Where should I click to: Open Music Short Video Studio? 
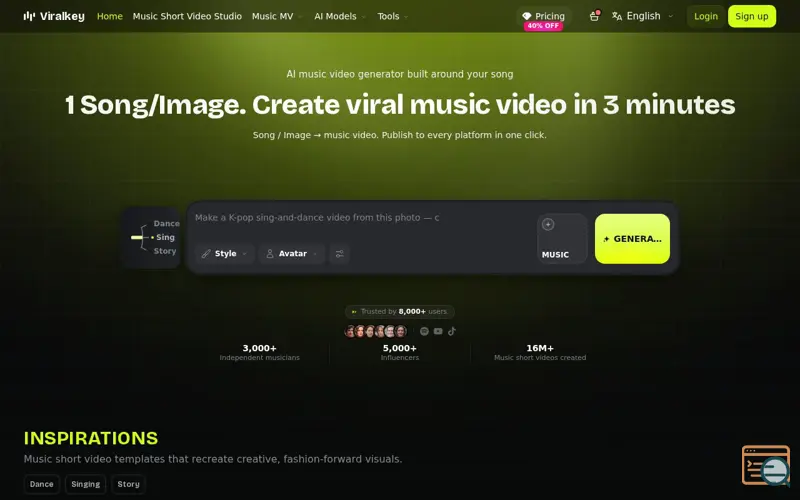pos(187,16)
